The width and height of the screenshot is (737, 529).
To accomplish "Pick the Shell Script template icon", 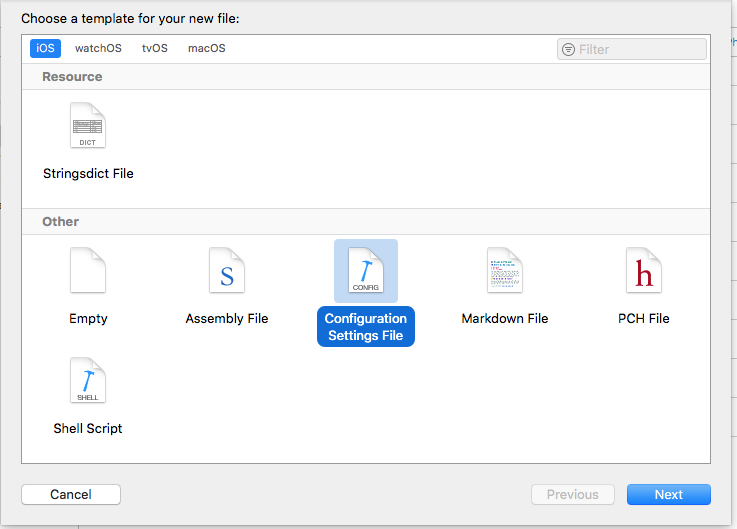I will 88,381.
